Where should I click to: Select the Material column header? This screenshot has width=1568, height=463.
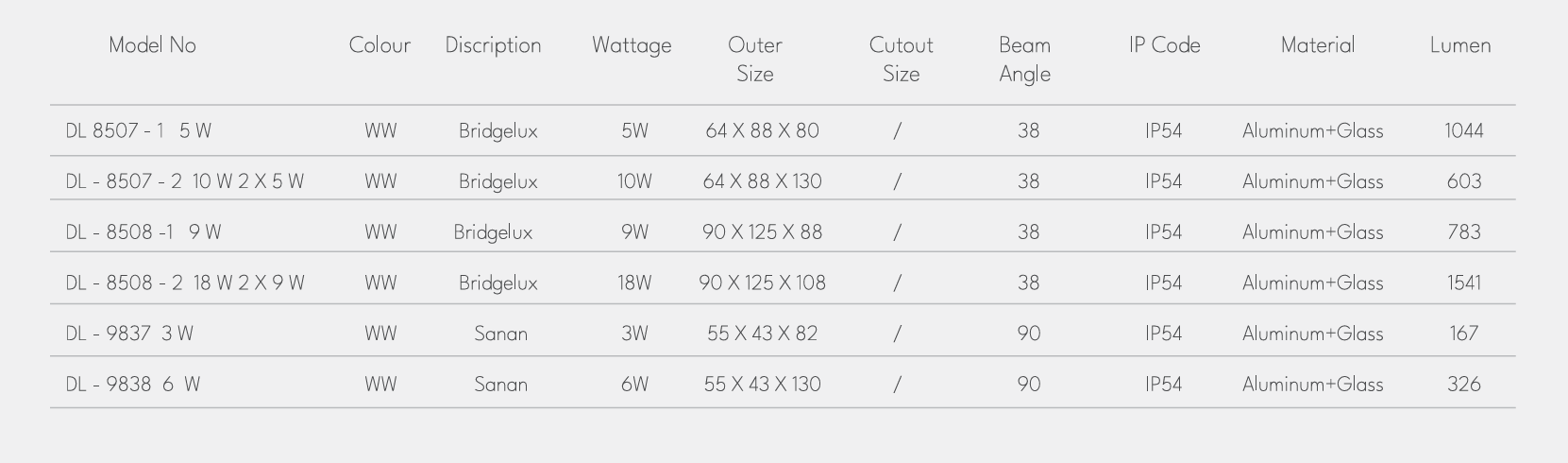[x=1318, y=45]
